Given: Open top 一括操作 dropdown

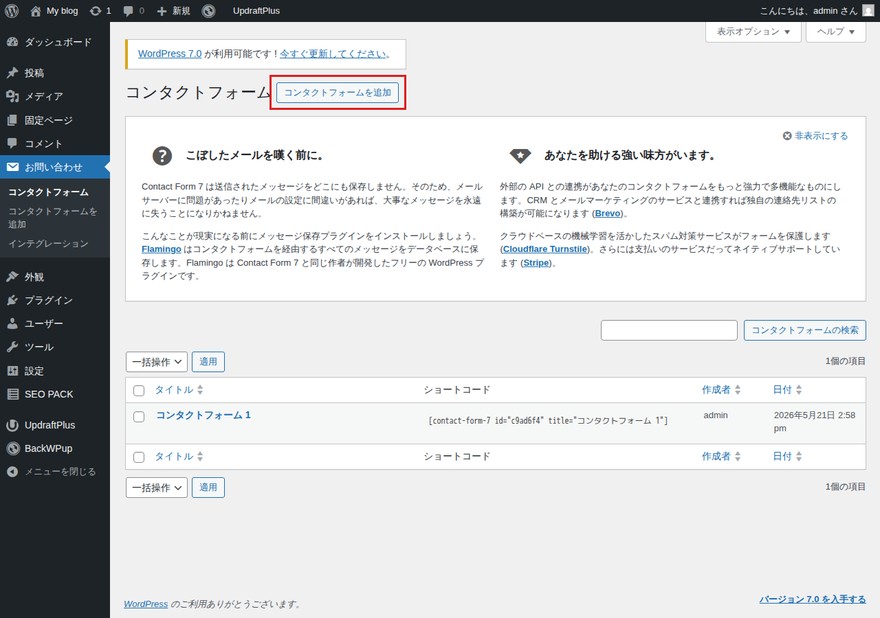Looking at the screenshot, I should (x=157, y=362).
